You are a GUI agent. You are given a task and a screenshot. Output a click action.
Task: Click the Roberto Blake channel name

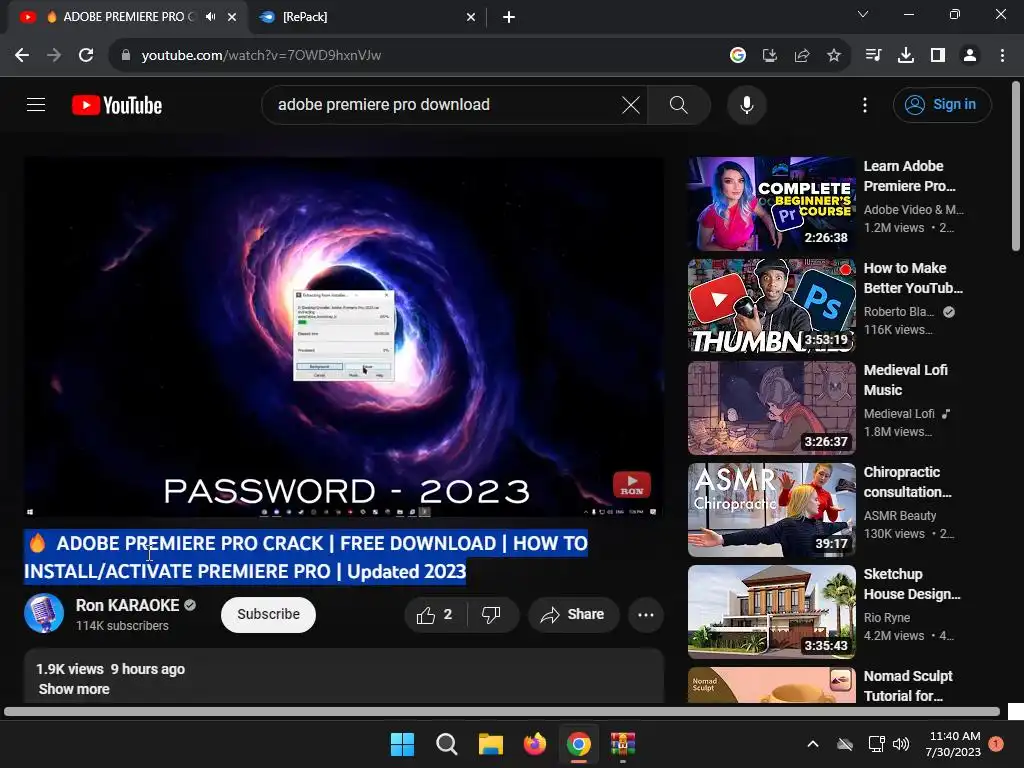(898, 312)
